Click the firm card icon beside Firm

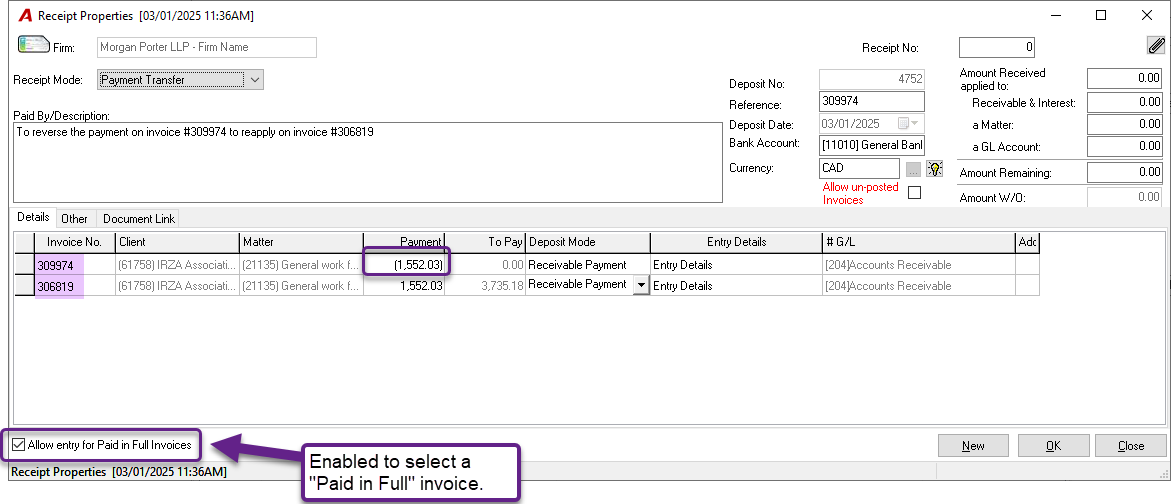coord(32,44)
